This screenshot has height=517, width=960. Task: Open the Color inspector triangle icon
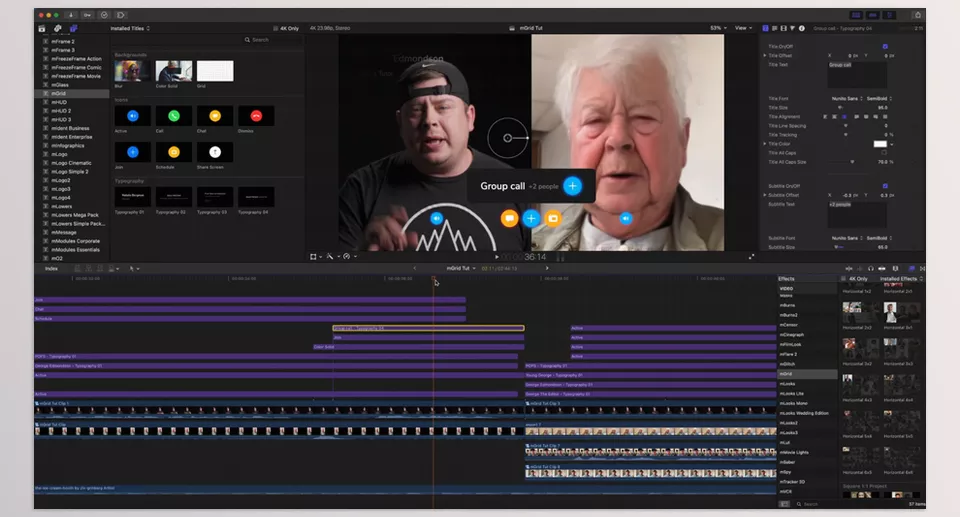click(x=792, y=28)
